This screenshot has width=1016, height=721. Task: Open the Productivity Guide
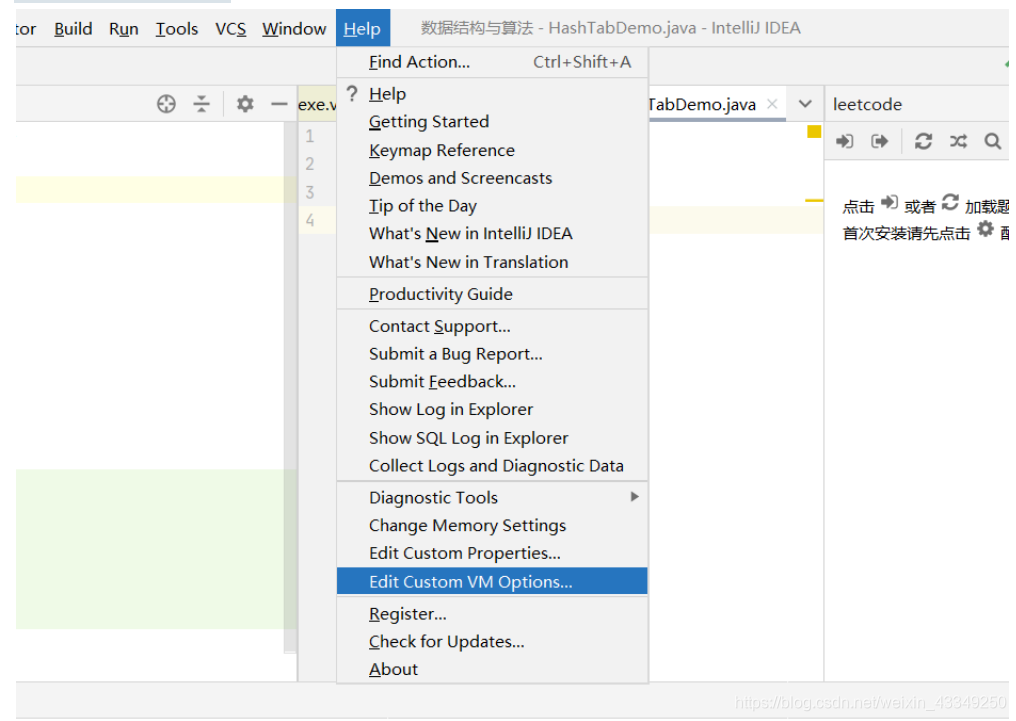[x=492, y=294]
